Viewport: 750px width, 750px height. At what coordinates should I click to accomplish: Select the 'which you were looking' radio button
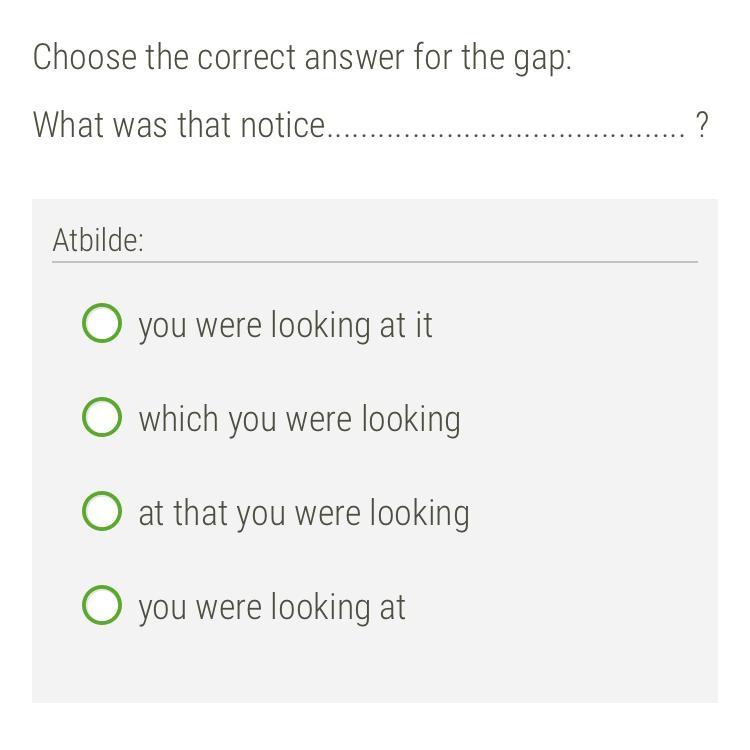101,418
